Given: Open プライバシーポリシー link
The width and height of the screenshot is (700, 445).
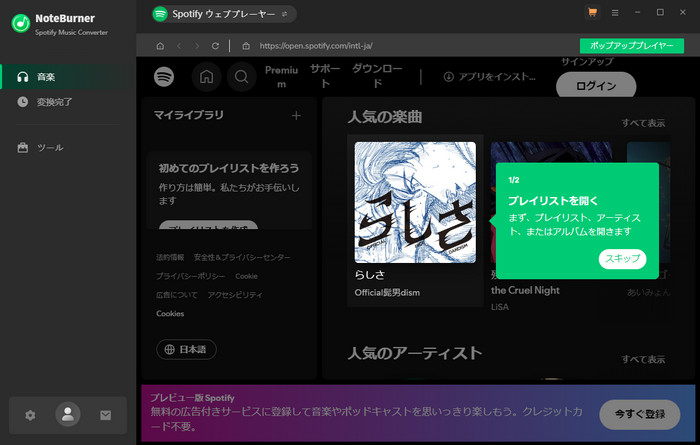Looking at the screenshot, I should (x=191, y=276).
